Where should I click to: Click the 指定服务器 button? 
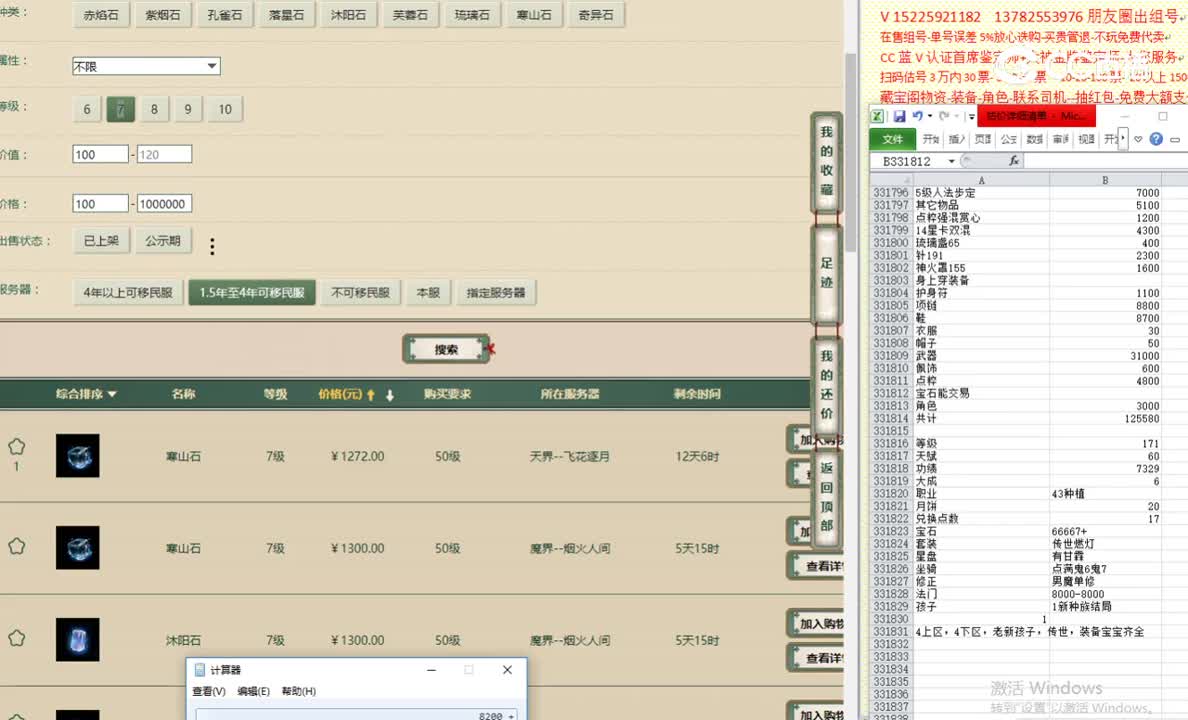pyautogui.click(x=496, y=293)
